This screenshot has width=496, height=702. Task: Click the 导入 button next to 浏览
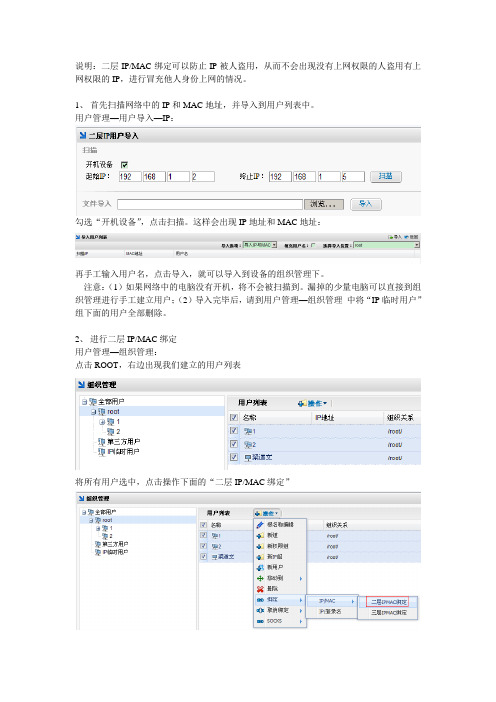coord(366,204)
